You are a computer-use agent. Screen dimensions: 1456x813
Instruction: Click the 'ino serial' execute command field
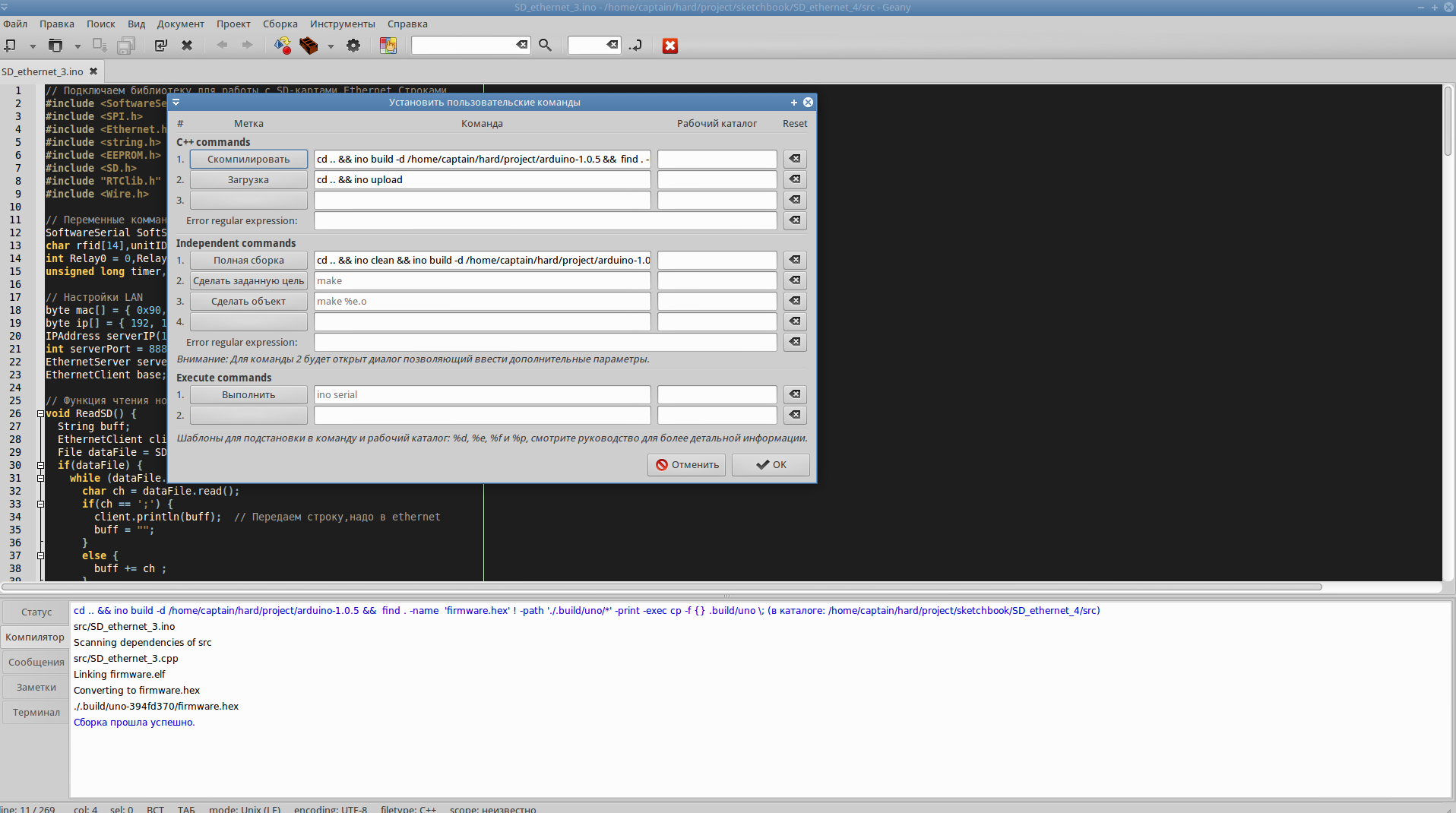point(483,394)
